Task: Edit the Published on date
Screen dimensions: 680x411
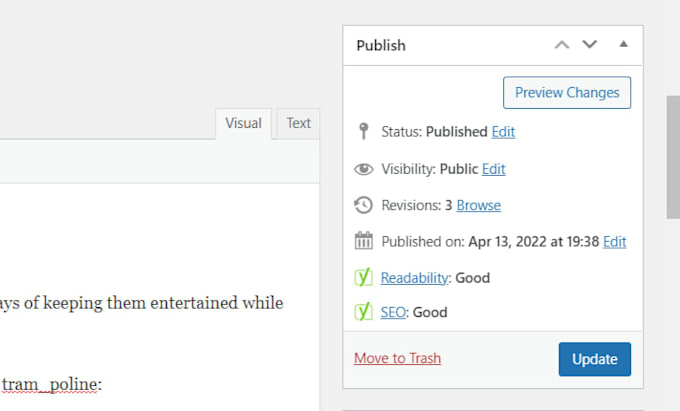Action: click(615, 242)
